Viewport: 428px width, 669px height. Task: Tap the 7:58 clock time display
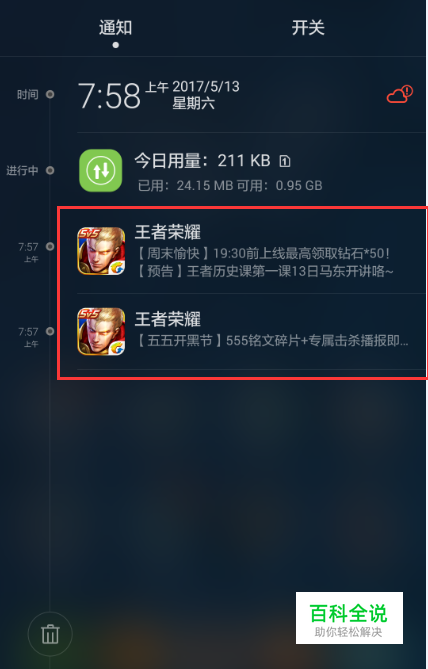tap(109, 96)
